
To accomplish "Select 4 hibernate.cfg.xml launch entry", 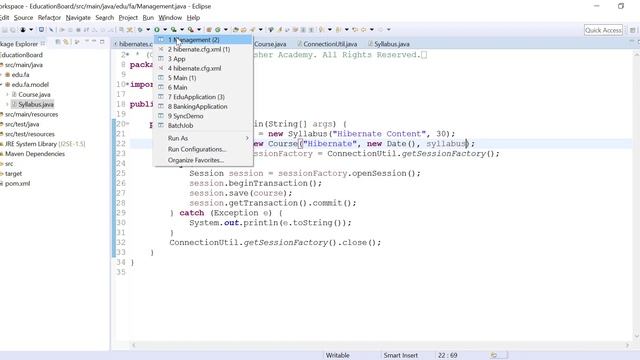I will coord(203,68).
